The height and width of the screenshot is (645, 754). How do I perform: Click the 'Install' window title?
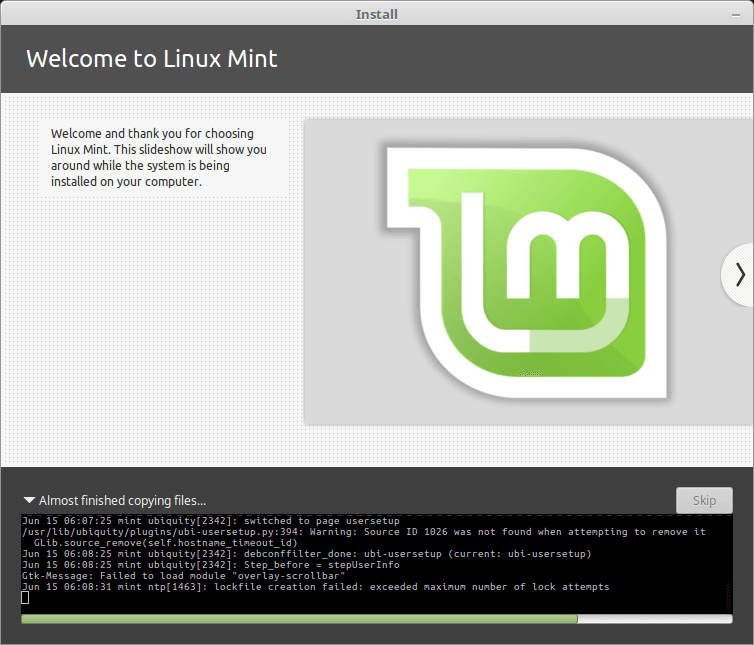coord(377,14)
